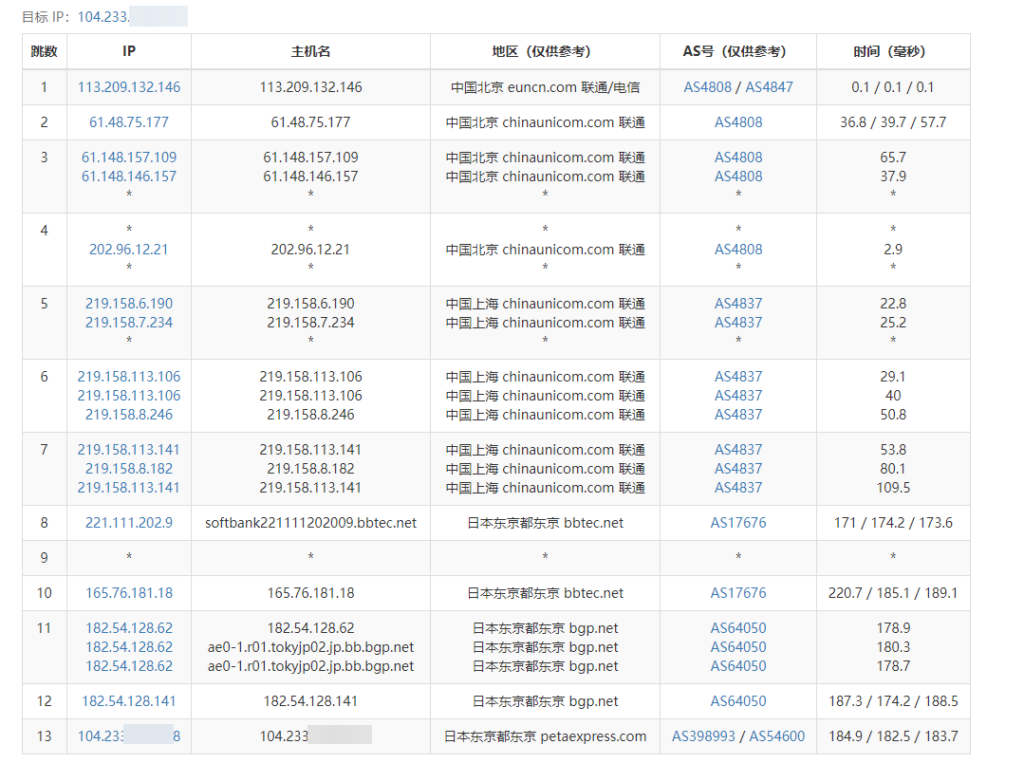This screenshot has width=1024, height=763.
Task: Open AS4847 link in hop 1
Action: (x=769, y=87)
